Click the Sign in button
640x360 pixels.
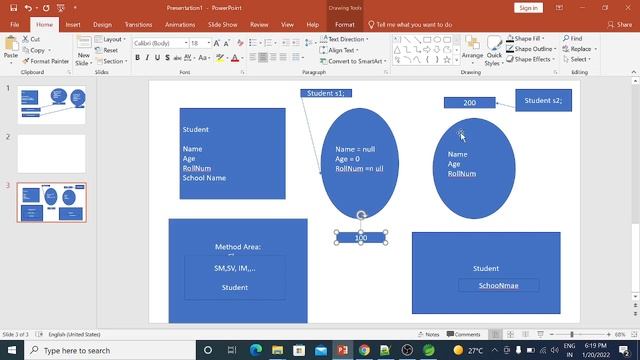coord(528,8)
